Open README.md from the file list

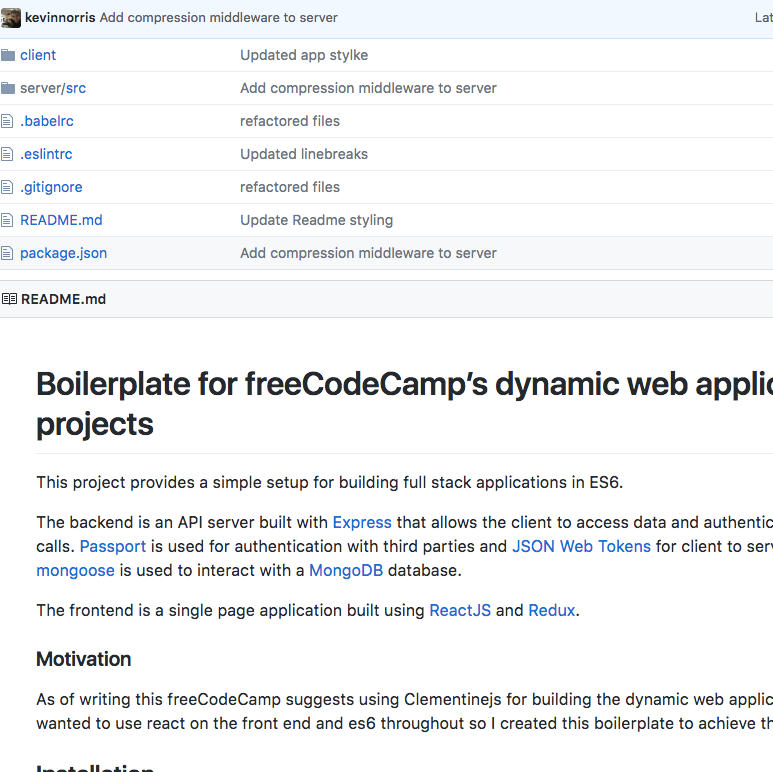[61, 220]
